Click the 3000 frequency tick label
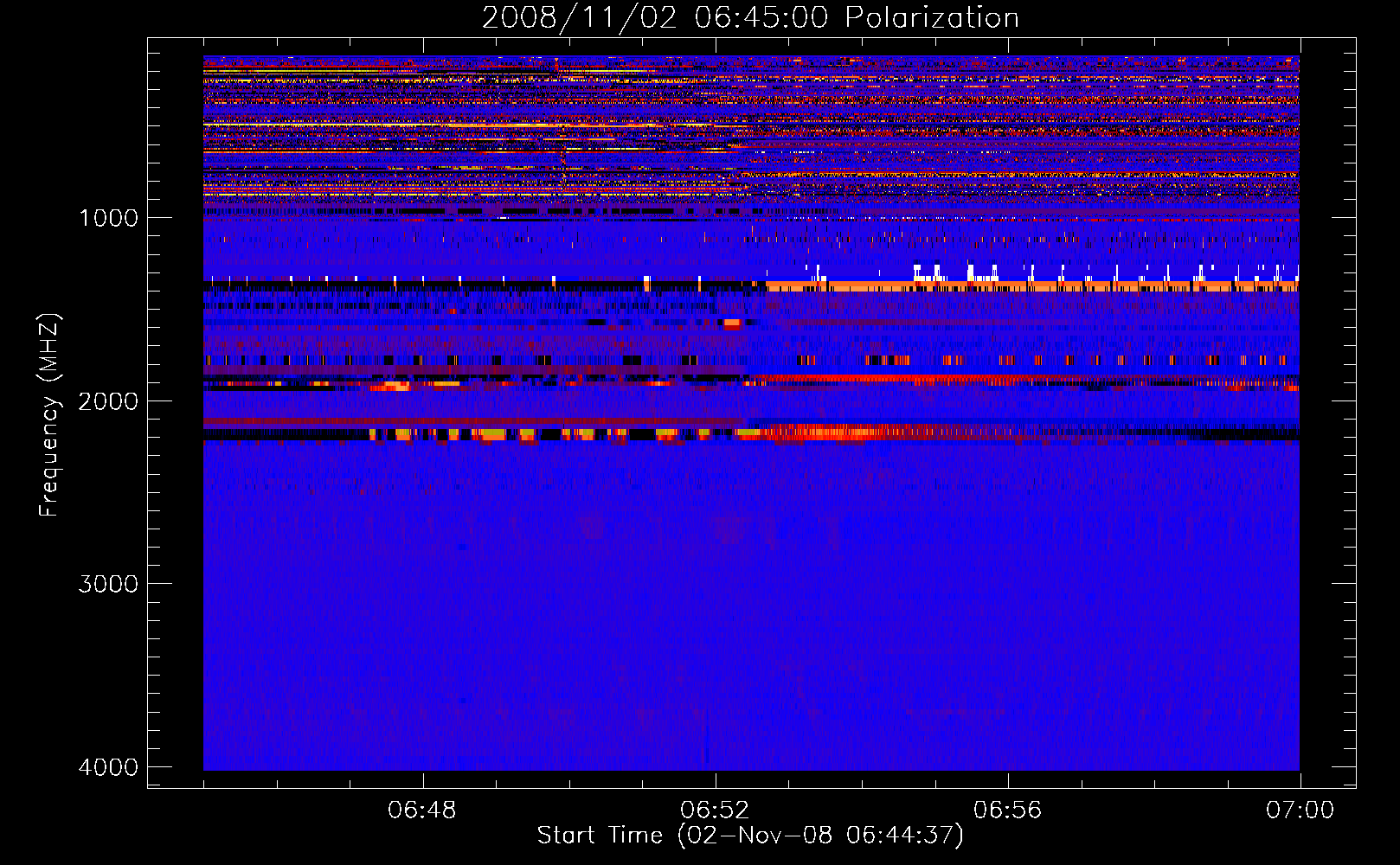Image resolution: width=1400 pixels, height=865 pixels. 108,584
